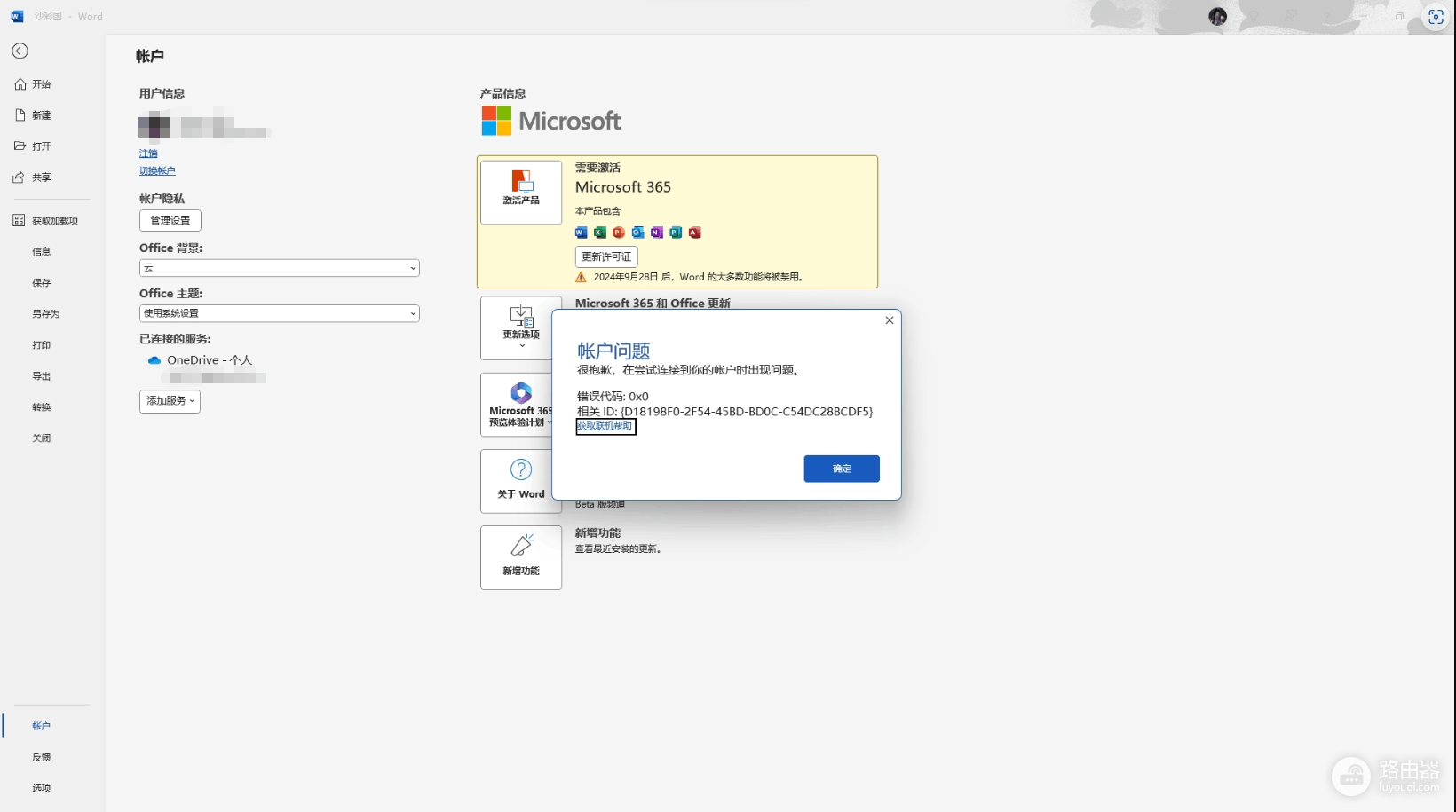
Task: Click the user avatar in title bar
Action: pyautogui.click(x=1217, y=16)
